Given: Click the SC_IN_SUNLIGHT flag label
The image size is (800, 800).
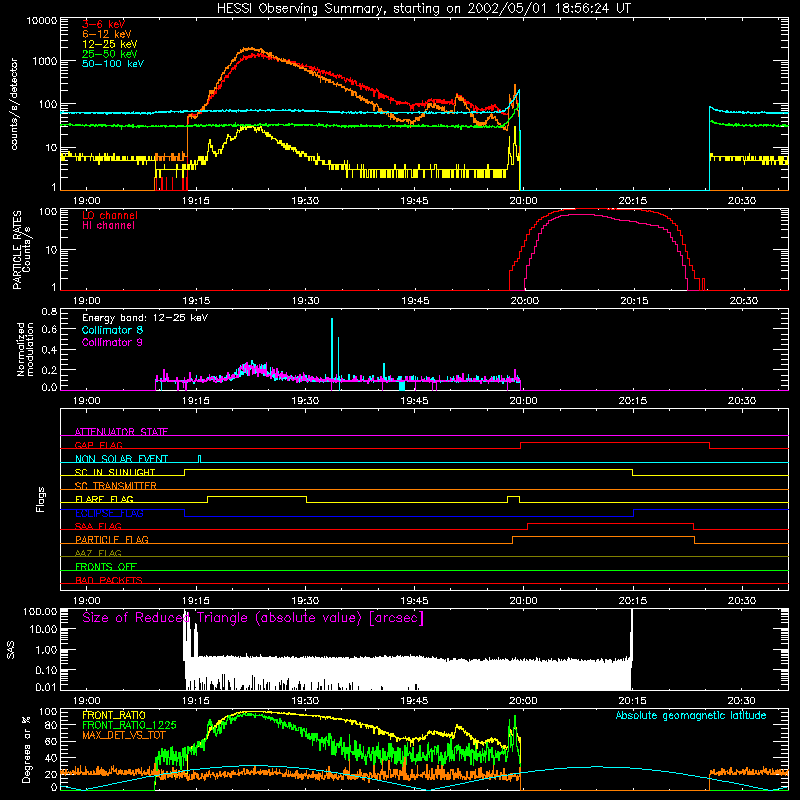Looking at the screenshot, I should click(x=115, y=472).
